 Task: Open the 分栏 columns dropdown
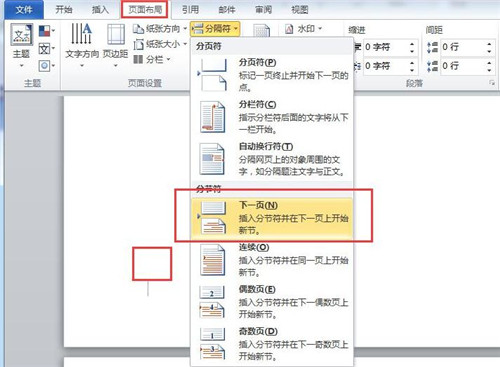(x=152, y=59)
